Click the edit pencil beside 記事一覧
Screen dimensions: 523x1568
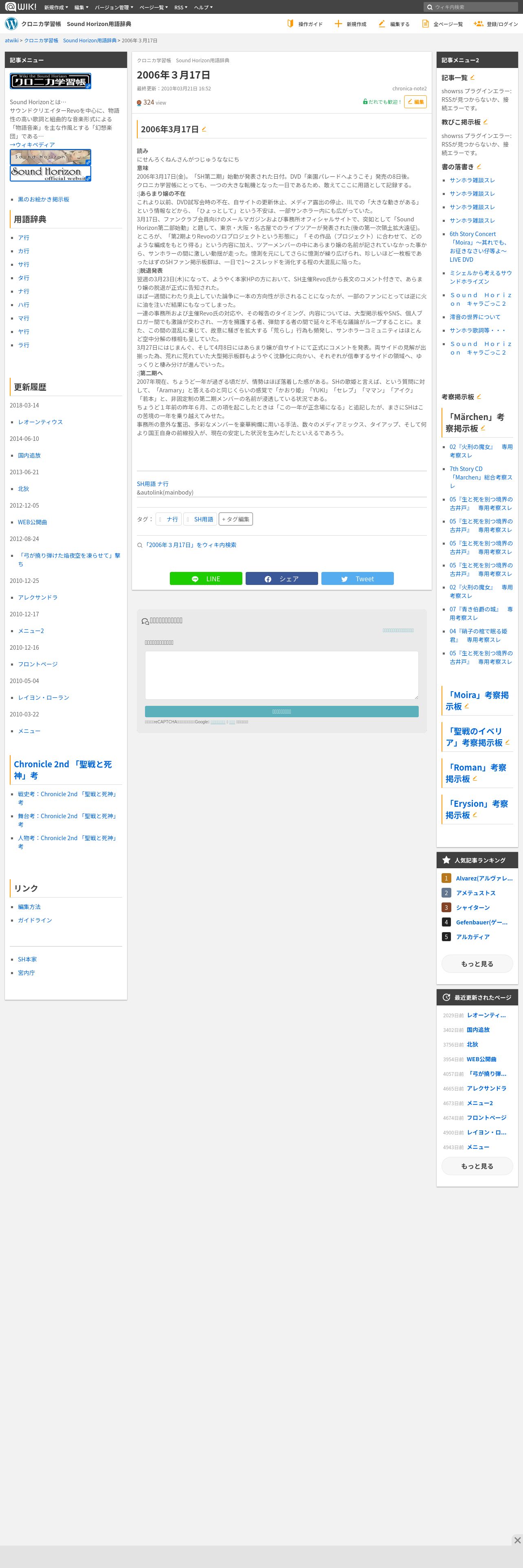(472, 77)
